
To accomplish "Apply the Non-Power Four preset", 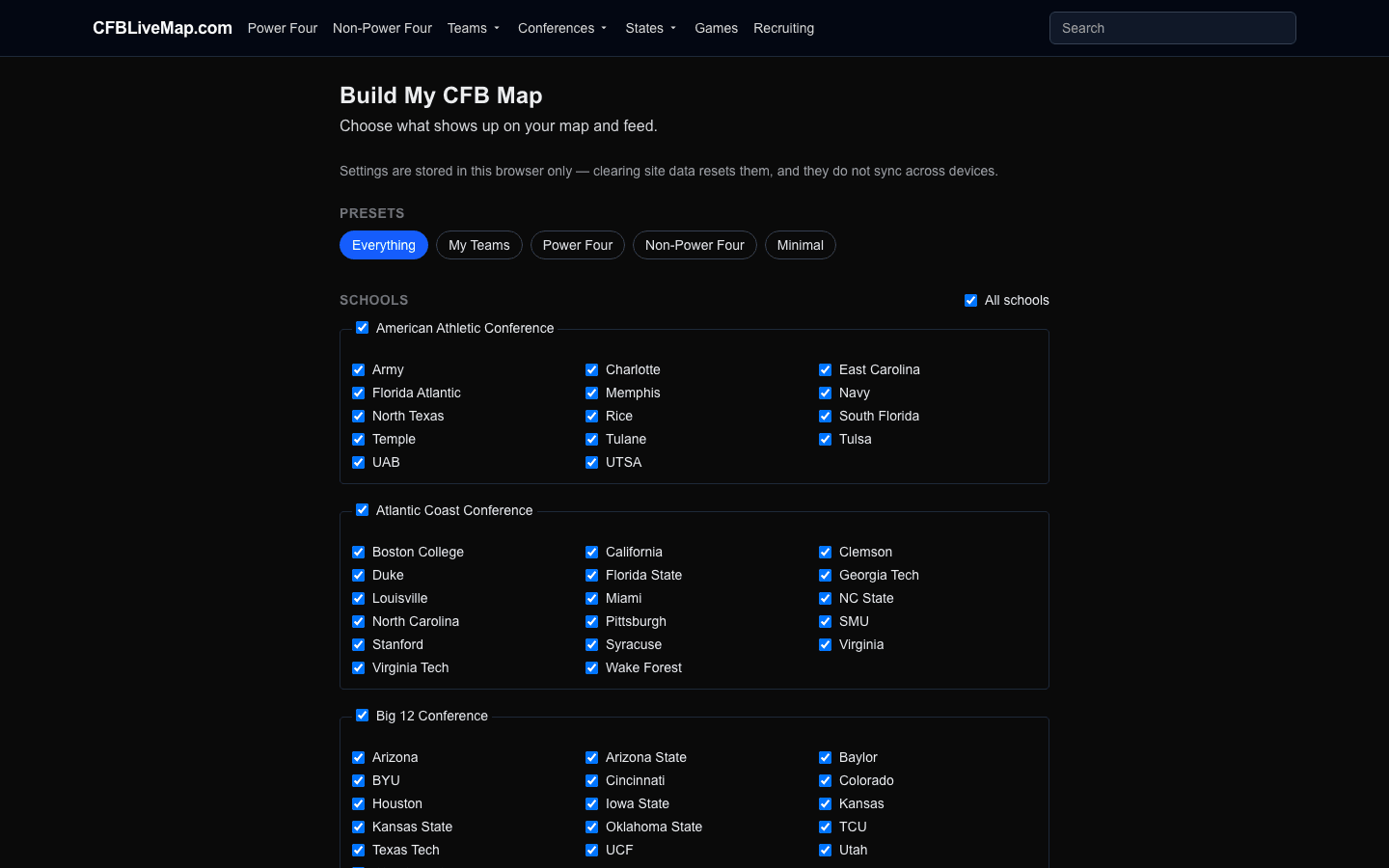I will click(x=694, y=245).
